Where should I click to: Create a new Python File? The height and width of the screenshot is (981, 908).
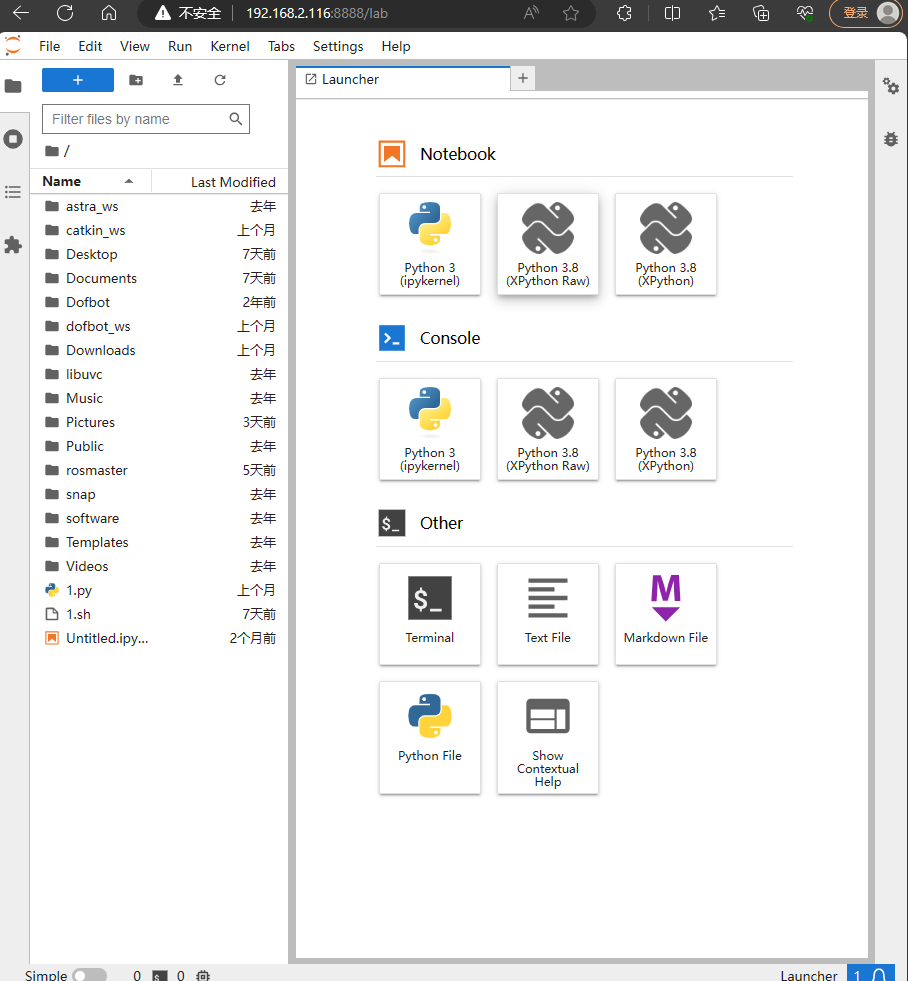point(430,738)
